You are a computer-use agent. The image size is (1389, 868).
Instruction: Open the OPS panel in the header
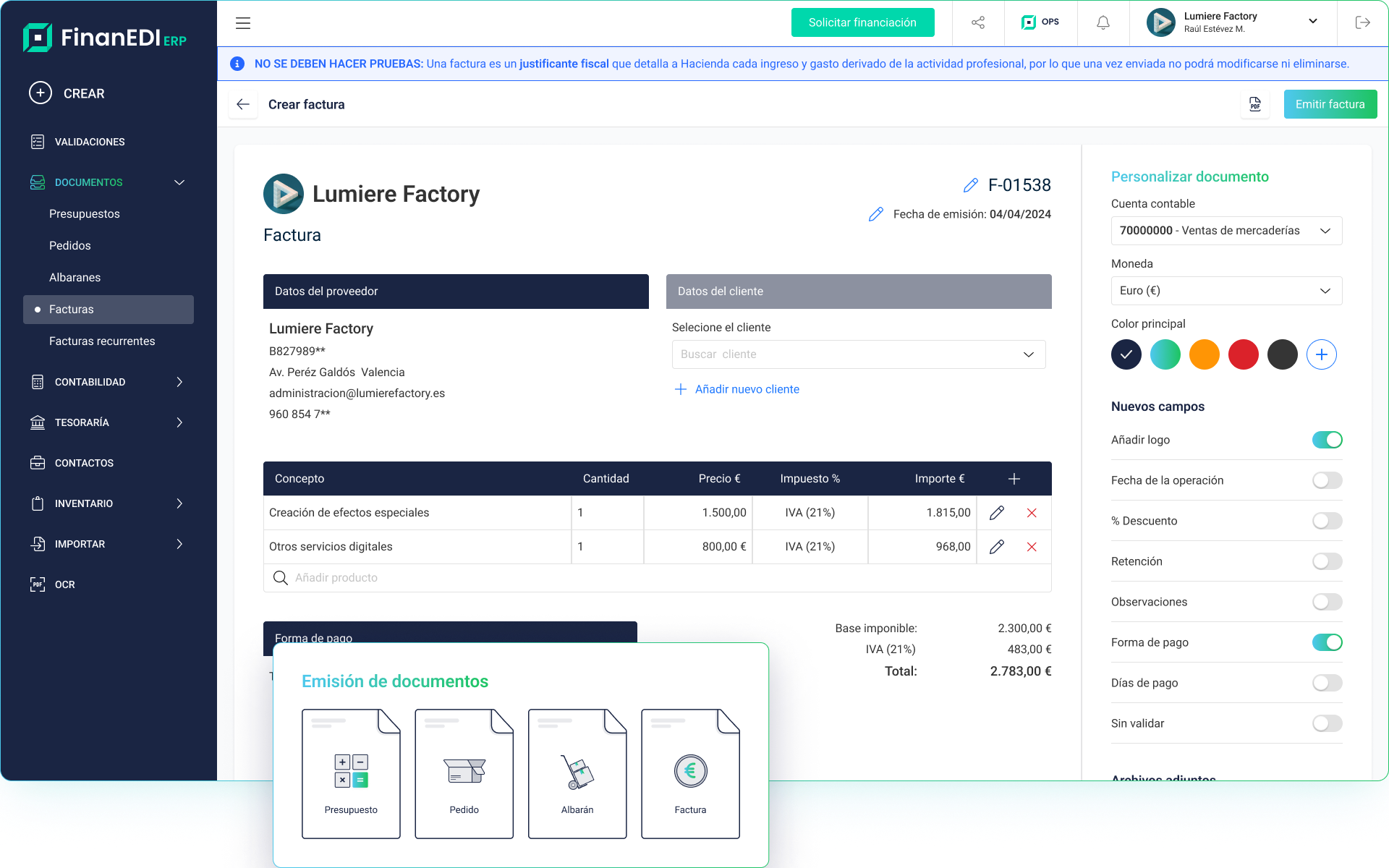[x=1040, y=22]
